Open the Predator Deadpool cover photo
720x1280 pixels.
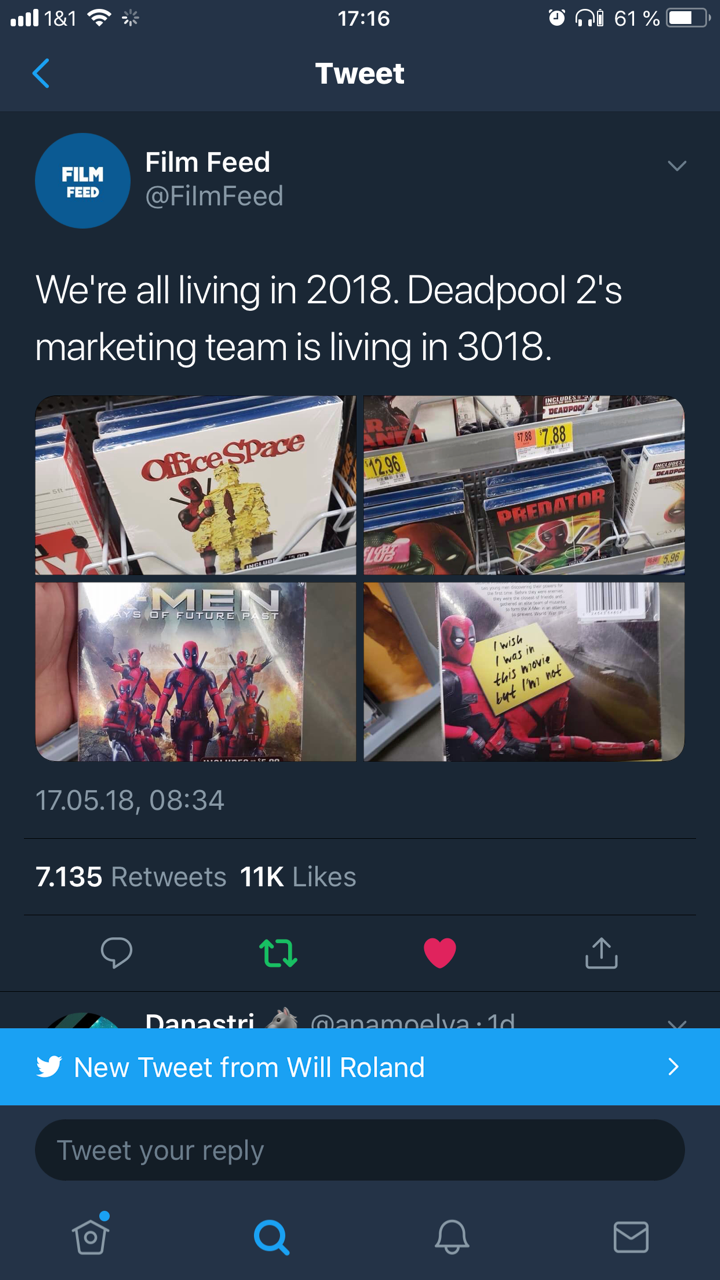click(x=524, y=485)
